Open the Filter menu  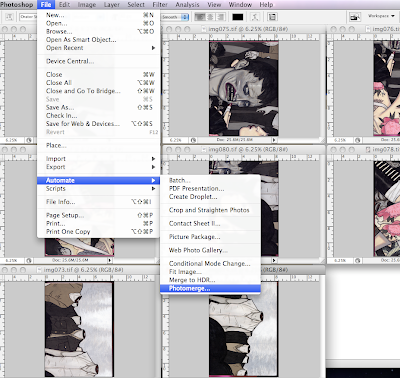pyautogui.click(x=160, y=5)
